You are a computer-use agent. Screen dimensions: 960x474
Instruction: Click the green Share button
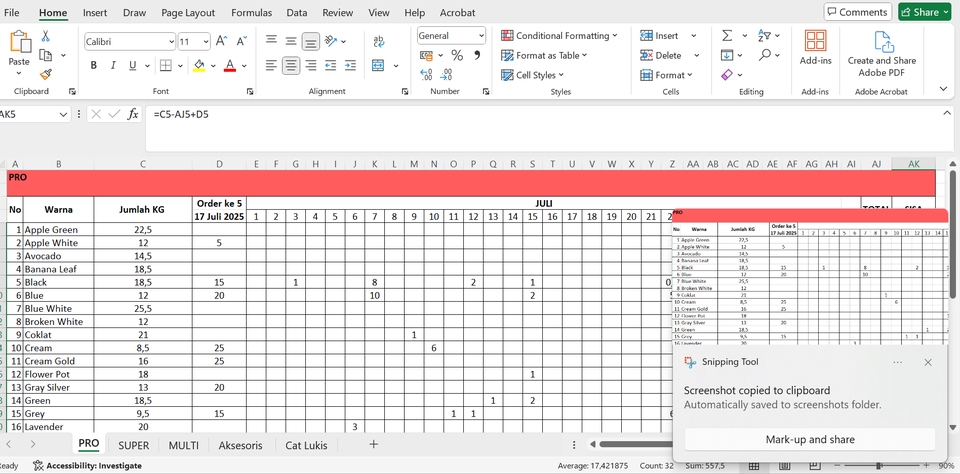924,12
